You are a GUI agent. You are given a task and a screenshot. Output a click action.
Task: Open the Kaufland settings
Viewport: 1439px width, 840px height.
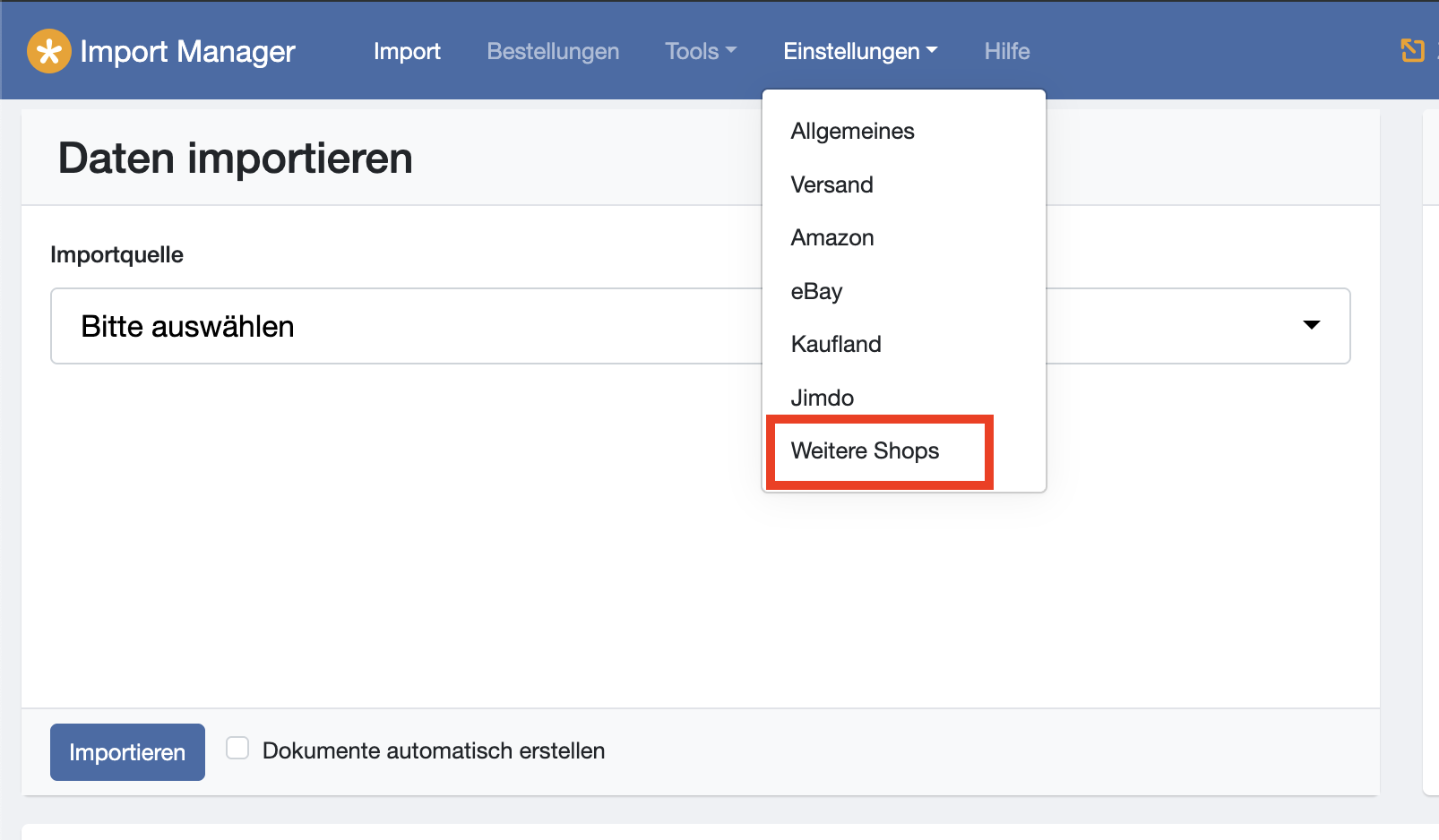coord(836,345)
